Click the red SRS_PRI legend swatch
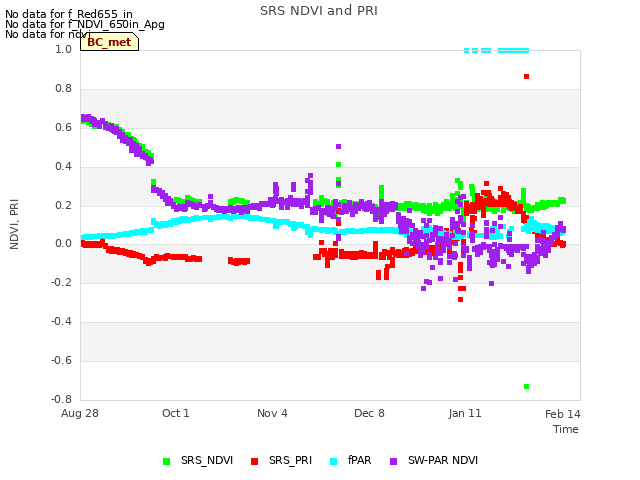 tap(254, 461)
